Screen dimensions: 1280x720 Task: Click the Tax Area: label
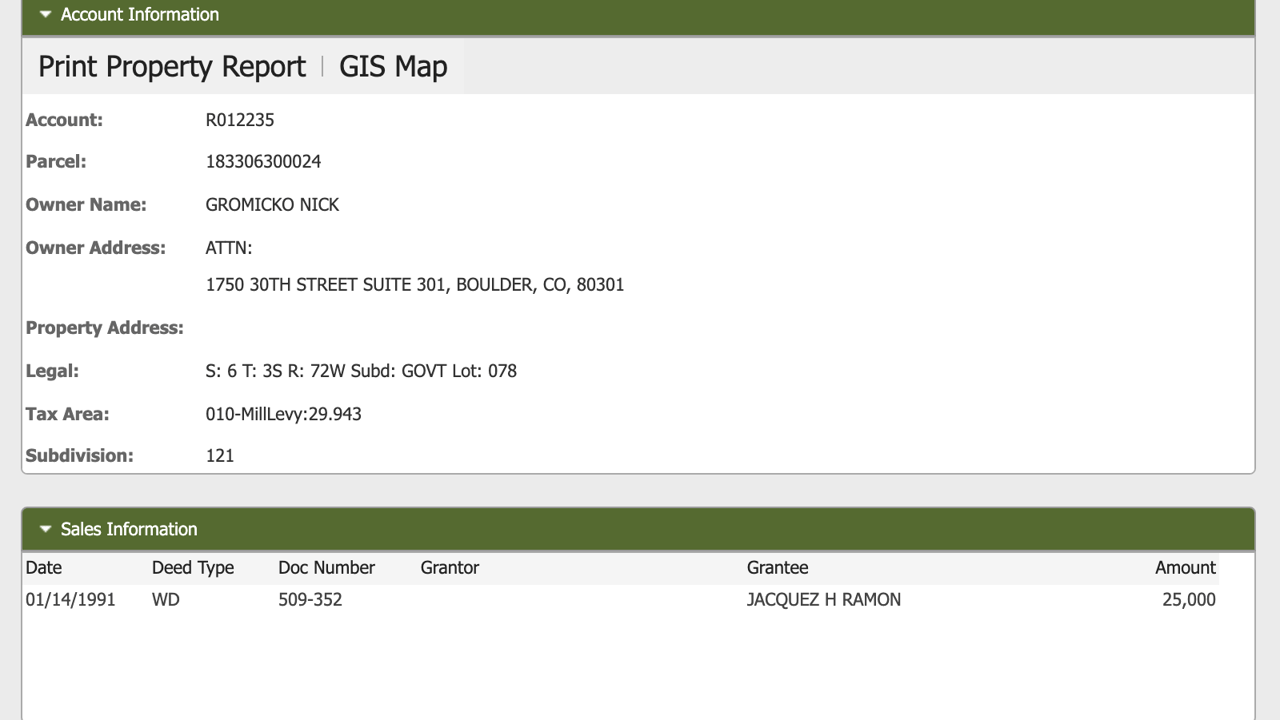[x=67, y=413]
